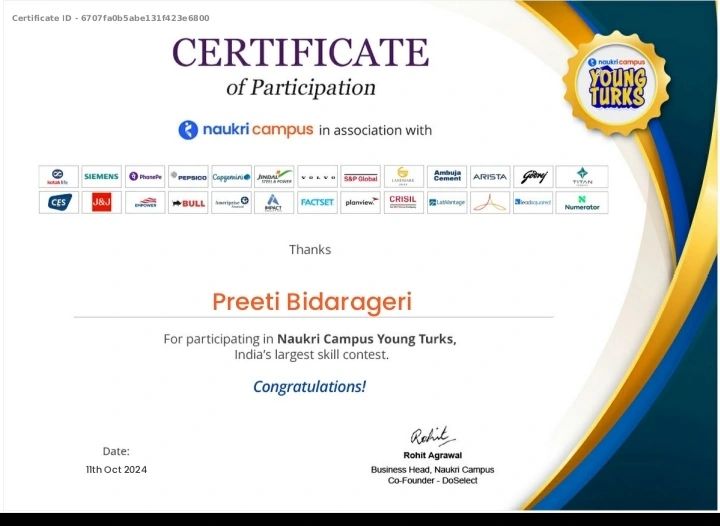
Task: Click the curved-lines logo beside LeadSquared
Action: tap(490, 202)
